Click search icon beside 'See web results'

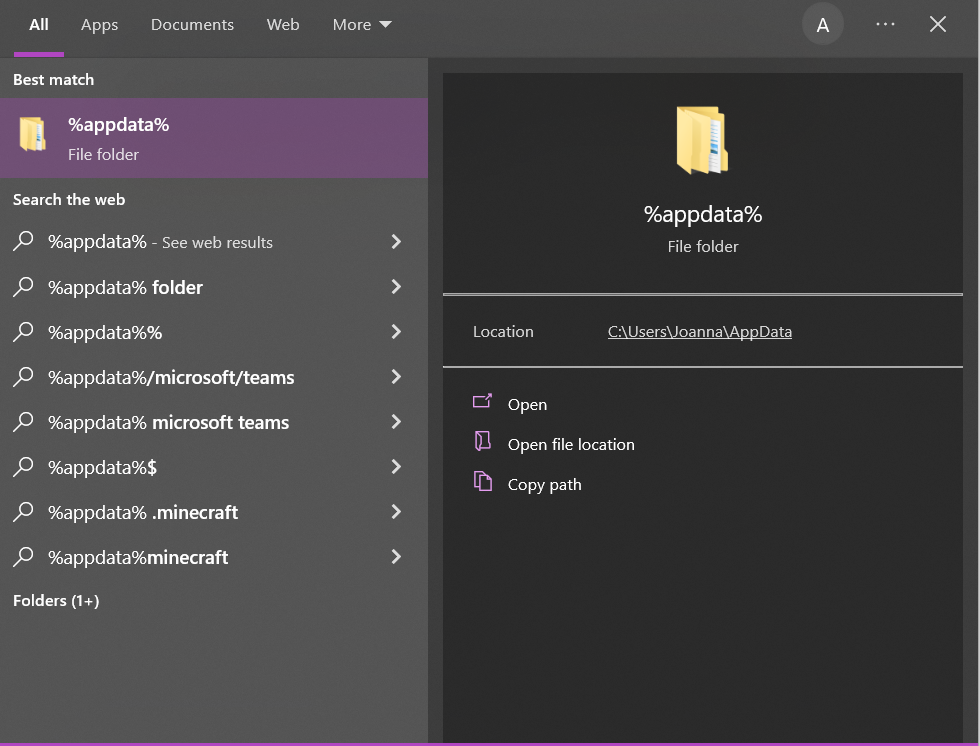pos(23,241)
